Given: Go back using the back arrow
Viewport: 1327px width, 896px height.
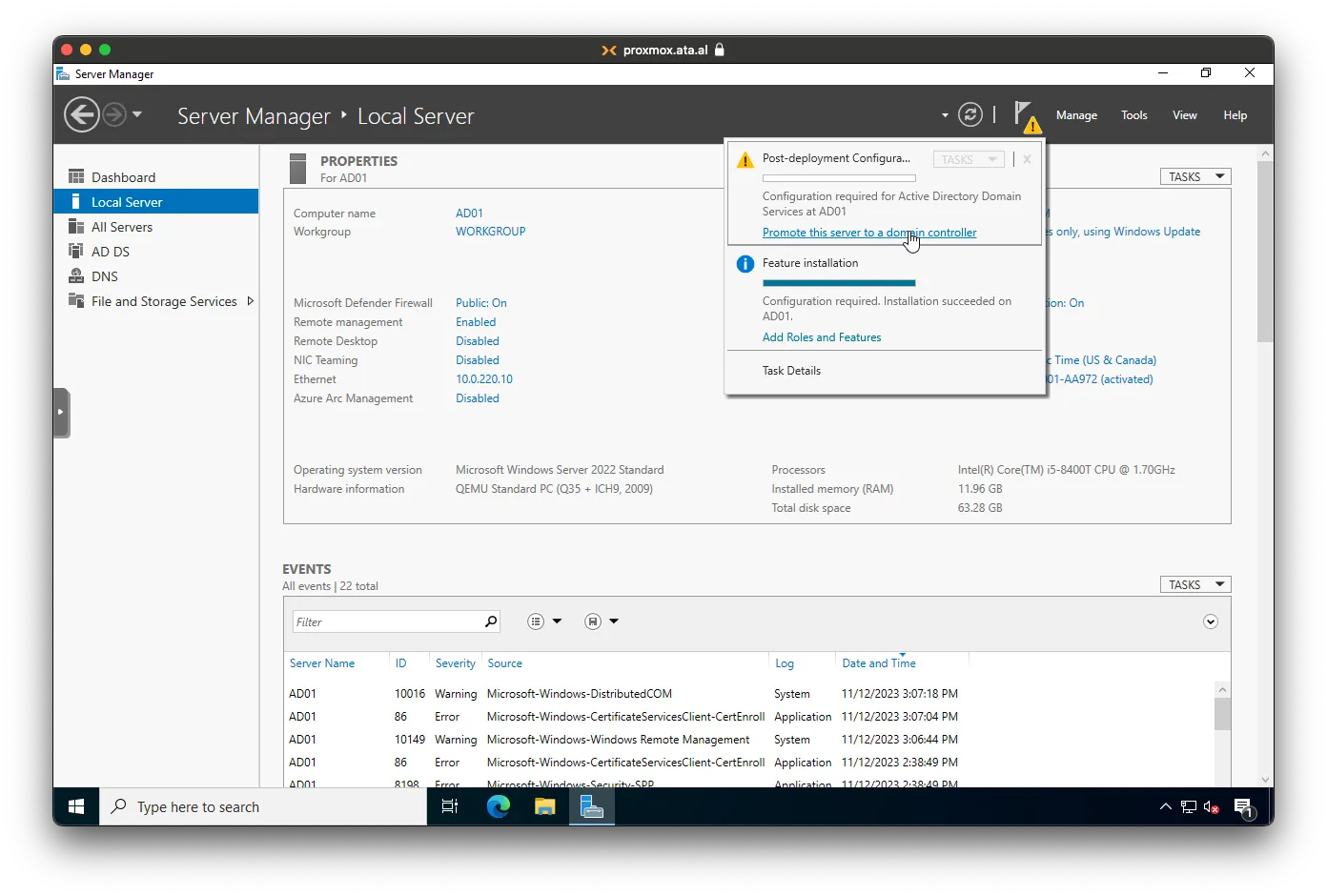Looking at the screenshot, I should [81, 115].
